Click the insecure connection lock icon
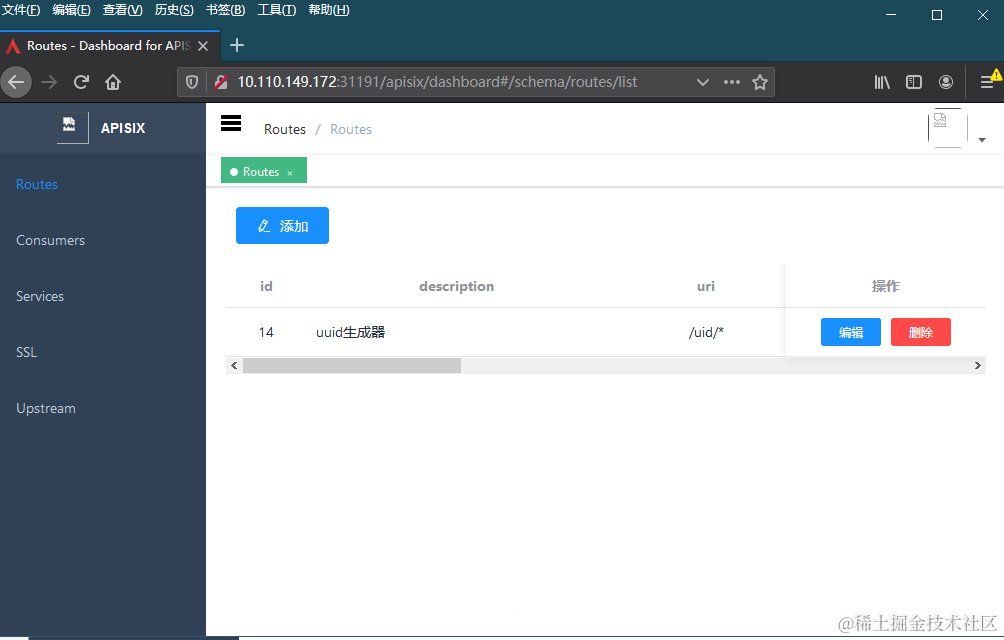Viewport: 1004px width, 640px height. tap(221, 82)
